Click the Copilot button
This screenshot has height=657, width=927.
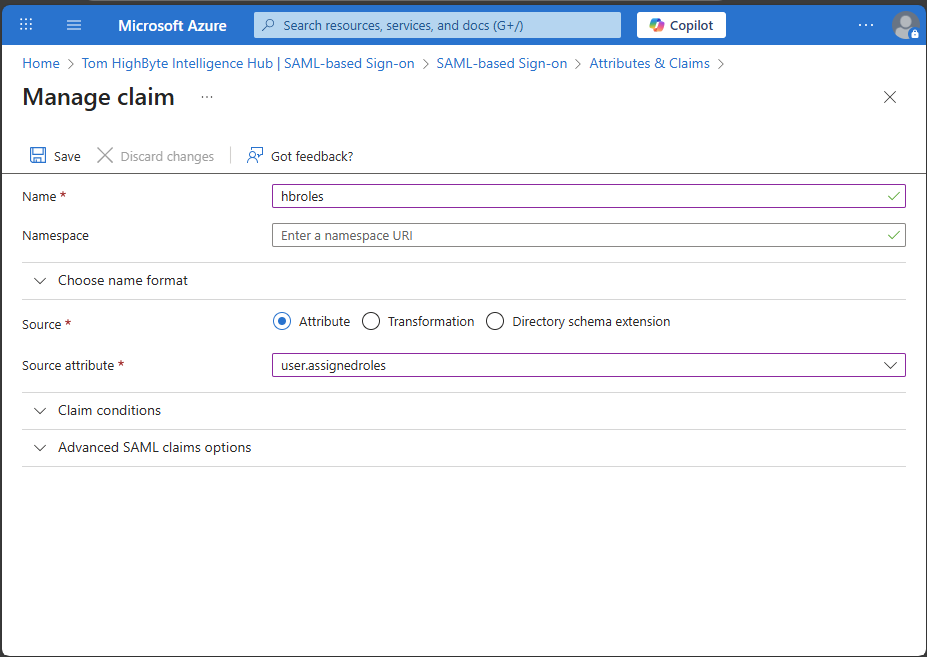click(681, 25)
